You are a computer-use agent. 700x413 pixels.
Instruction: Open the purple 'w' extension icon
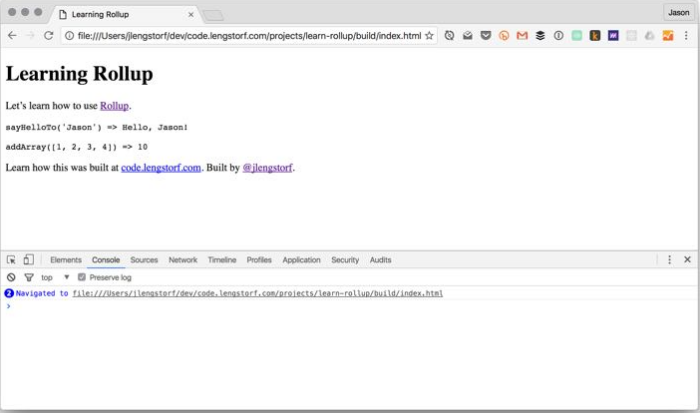pos(613,36)
